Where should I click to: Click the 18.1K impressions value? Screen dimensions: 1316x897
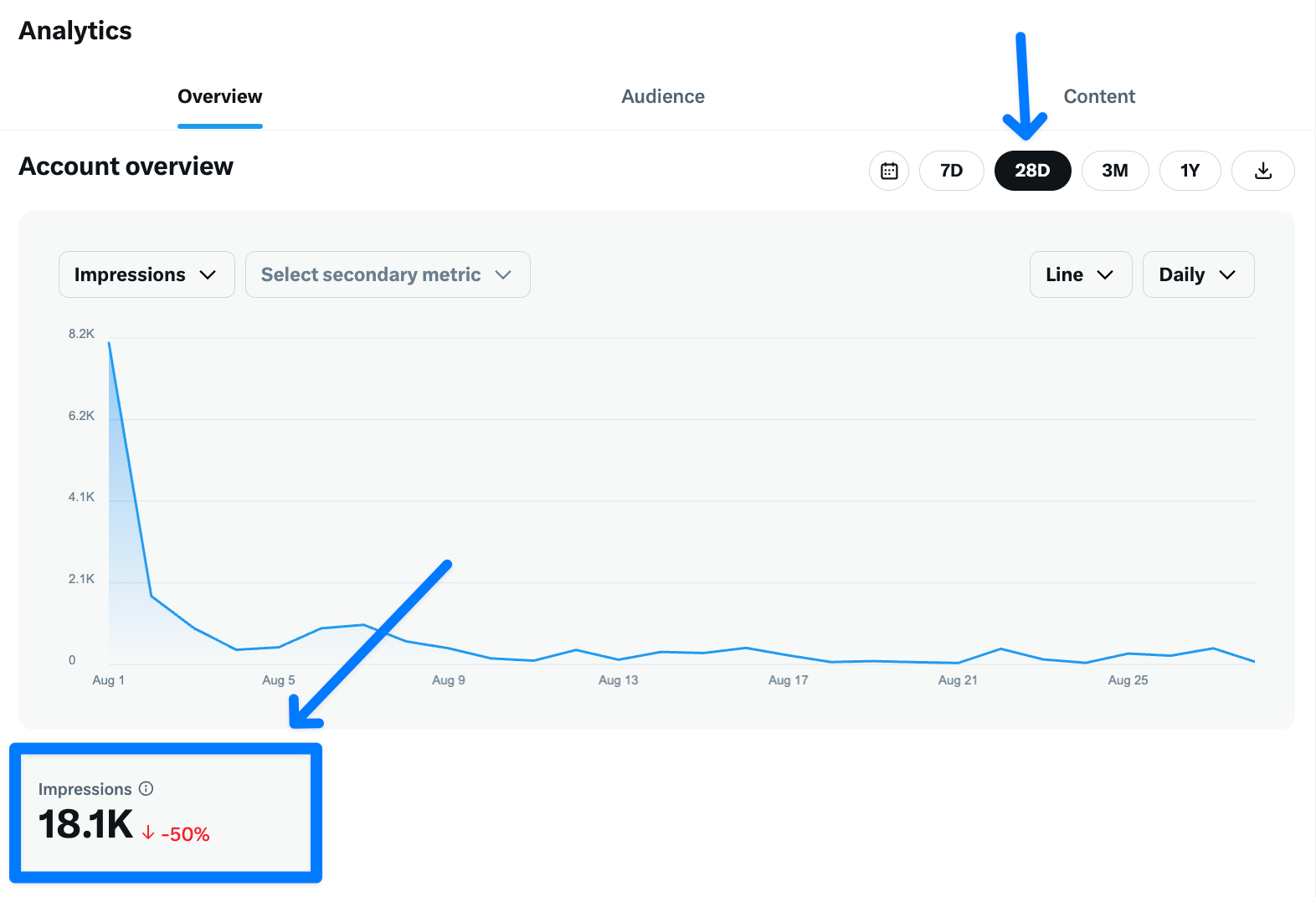(86, 824)
